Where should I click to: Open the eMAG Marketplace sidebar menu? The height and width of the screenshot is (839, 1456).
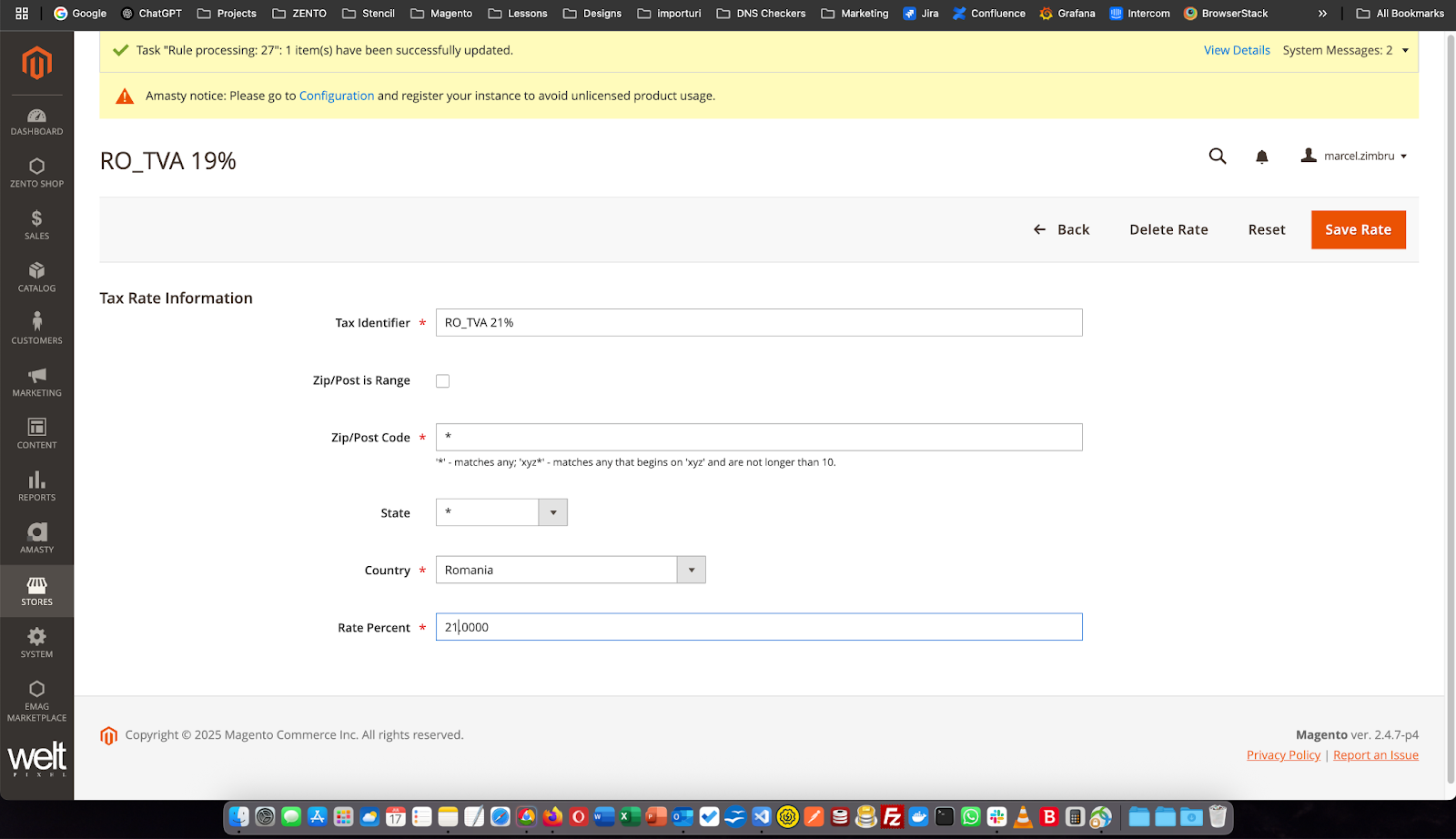pos(36,702)
